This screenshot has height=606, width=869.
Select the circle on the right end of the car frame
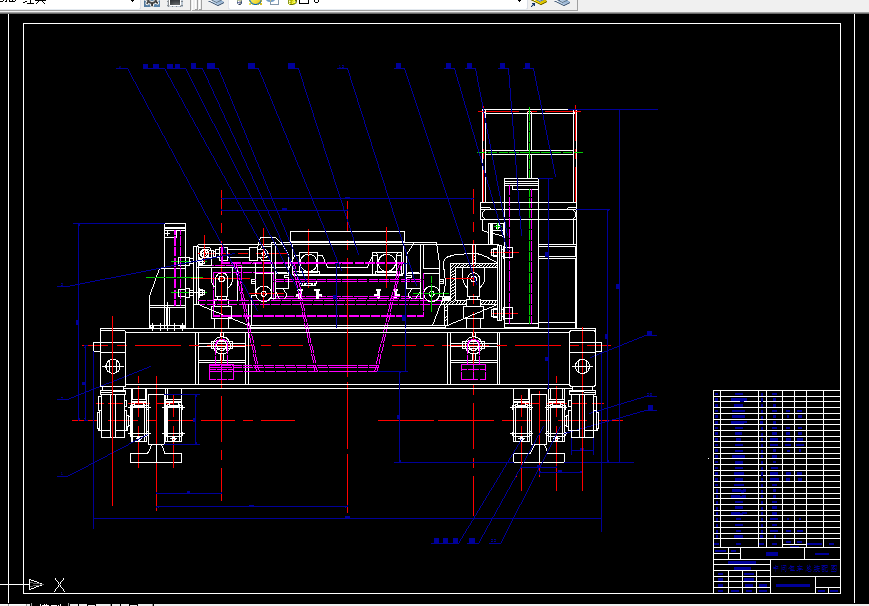(582, 366)
